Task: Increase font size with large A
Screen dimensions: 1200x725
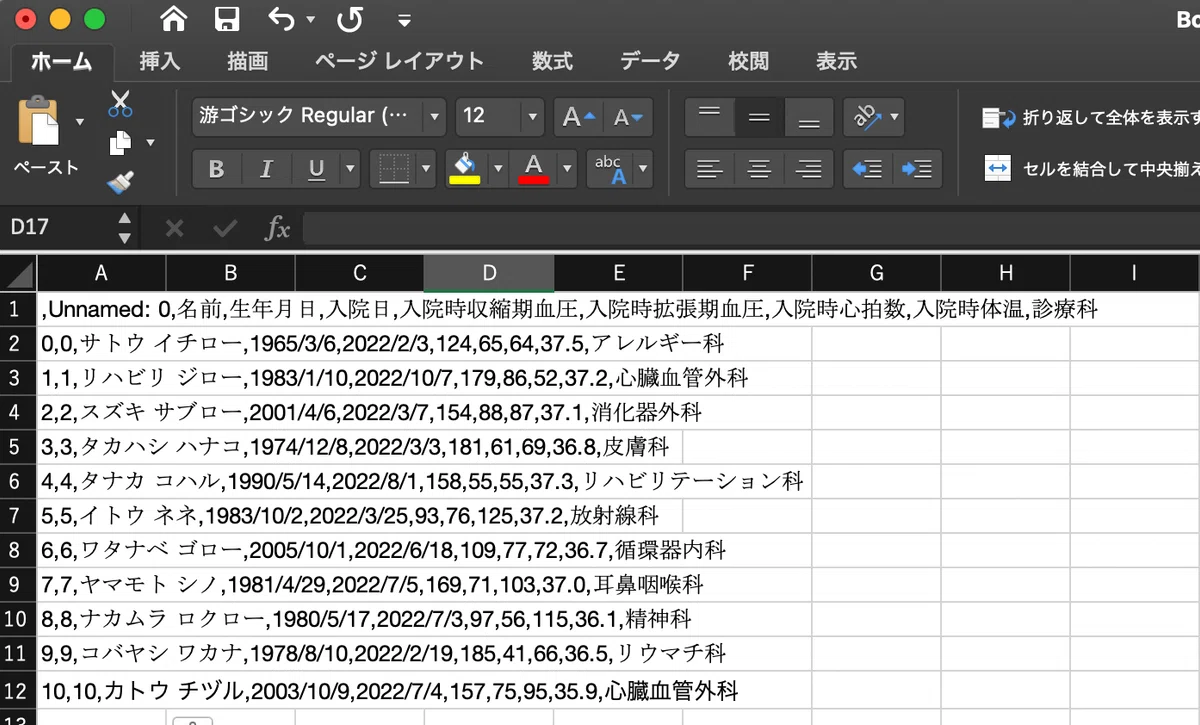Action: point(578,117)
